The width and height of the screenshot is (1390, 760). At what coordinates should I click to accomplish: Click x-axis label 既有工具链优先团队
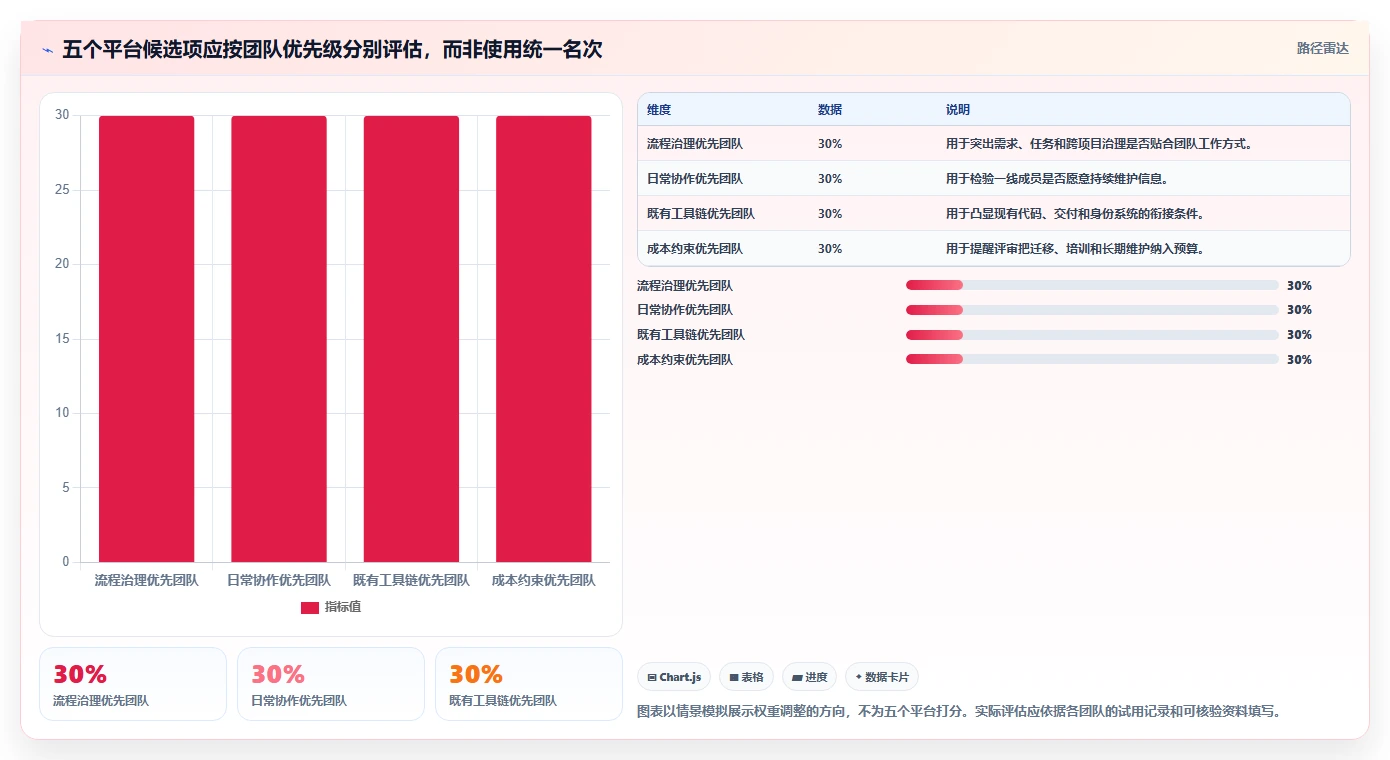click(411, 580)
